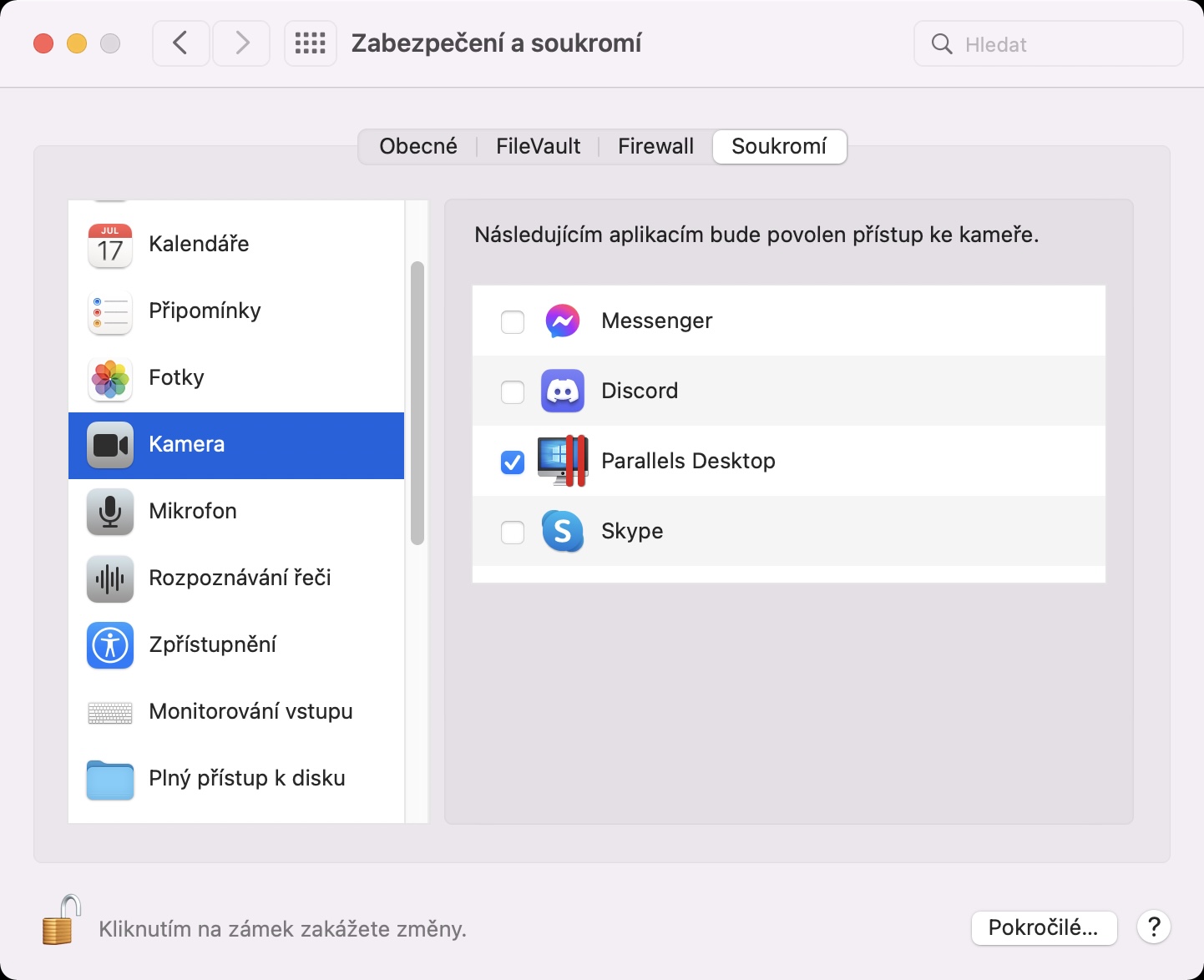Select the Mikrofon microphone icon
This screenshot has width=1204, height=980.
coord(110,512)
